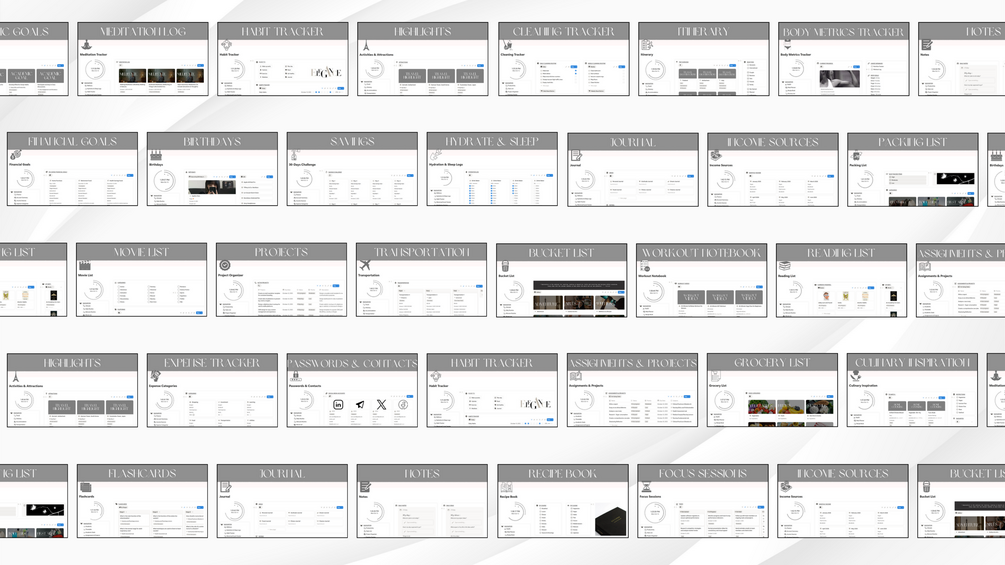Select the Financial Goals template card
Screen dimensions: 1005x565
[72, 169]
